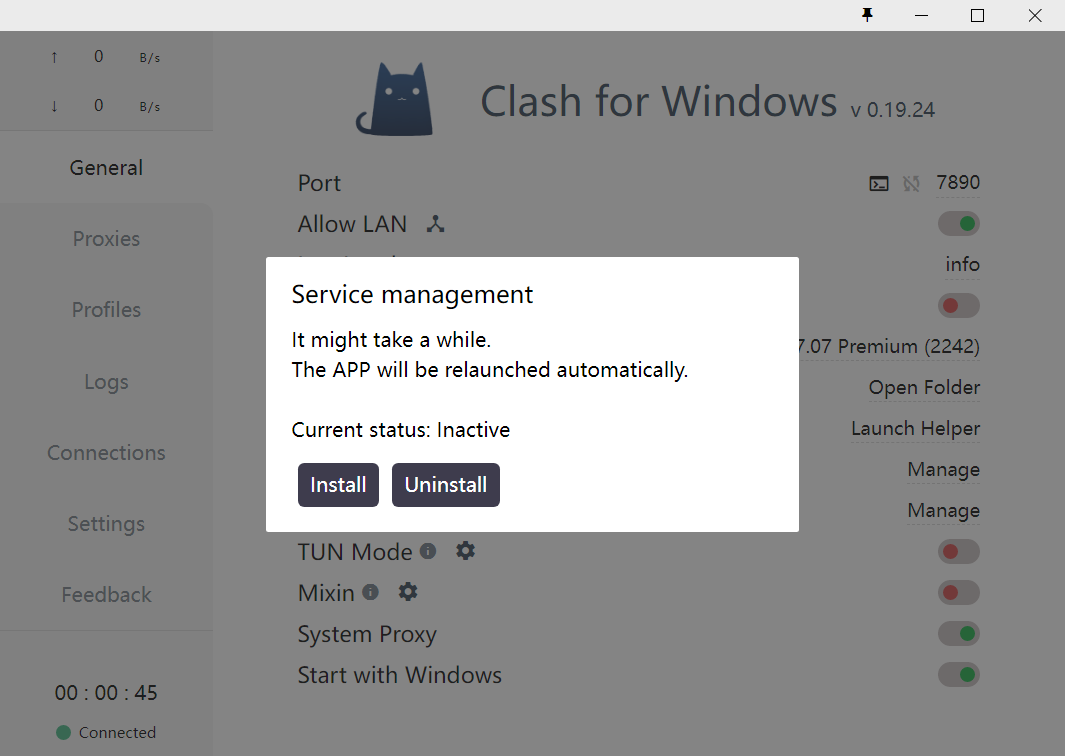This screenshot has height=756, width=1065.
Task: Open the Feedback sidebar tab
Action: (x=106, y=595)
